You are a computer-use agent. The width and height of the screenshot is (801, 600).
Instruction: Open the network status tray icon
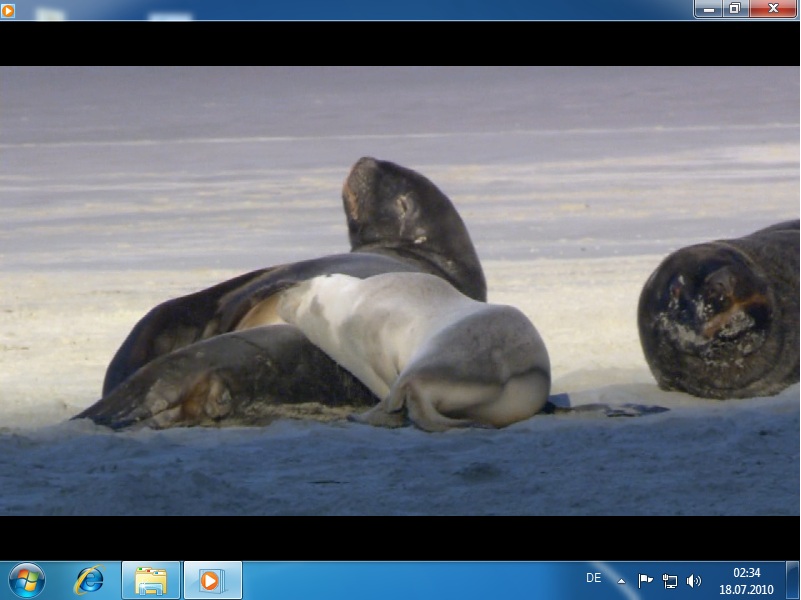point(669,581)
